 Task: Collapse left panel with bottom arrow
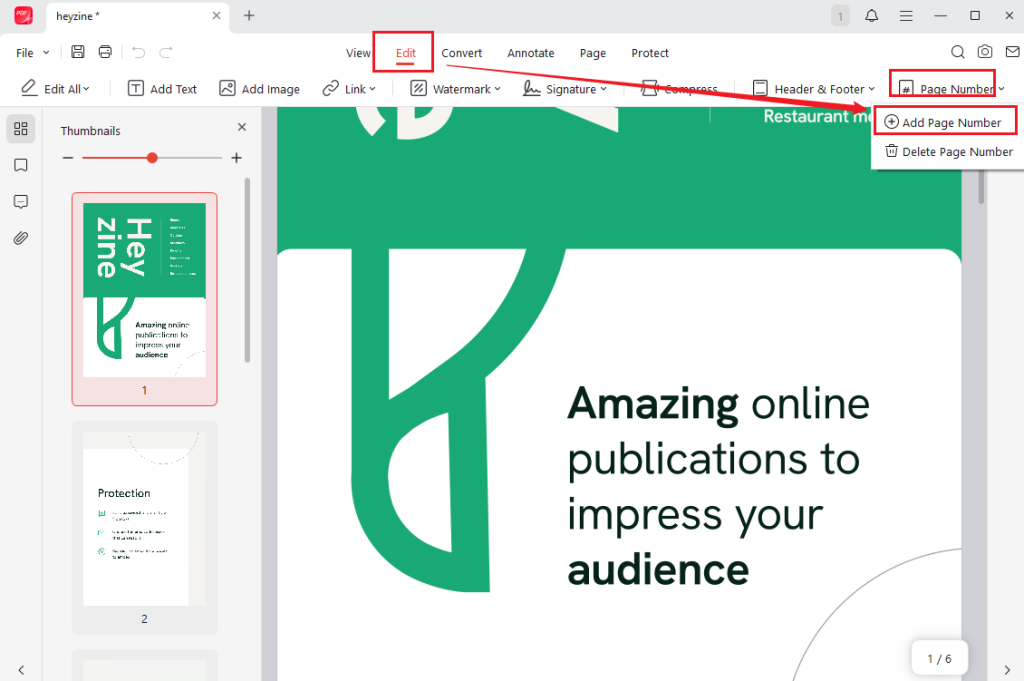[21, 670]
